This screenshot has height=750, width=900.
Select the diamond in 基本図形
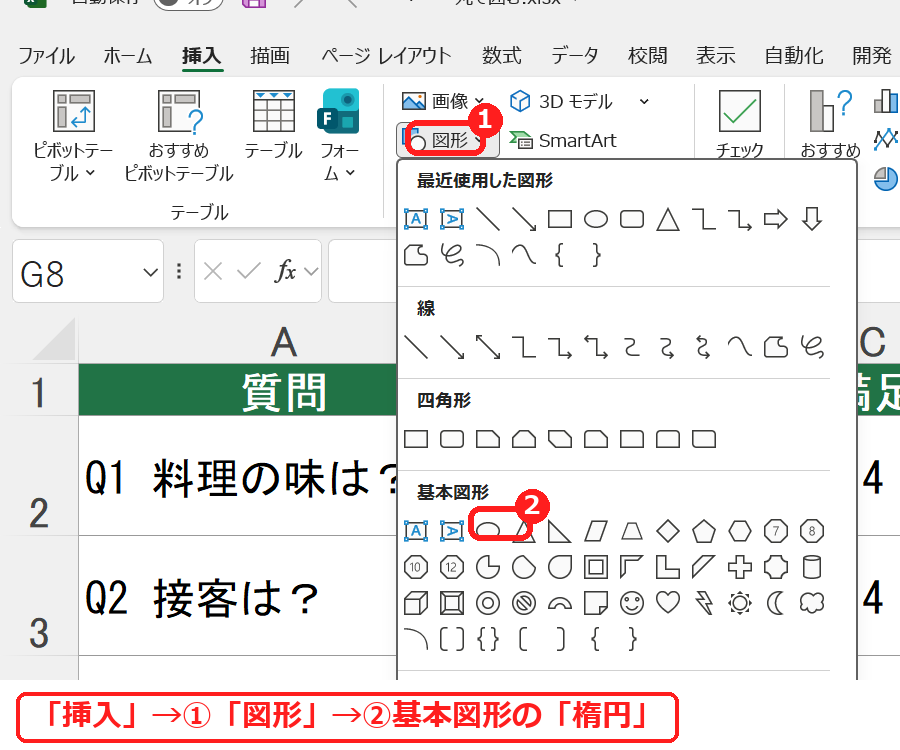(x=668, y=531)
